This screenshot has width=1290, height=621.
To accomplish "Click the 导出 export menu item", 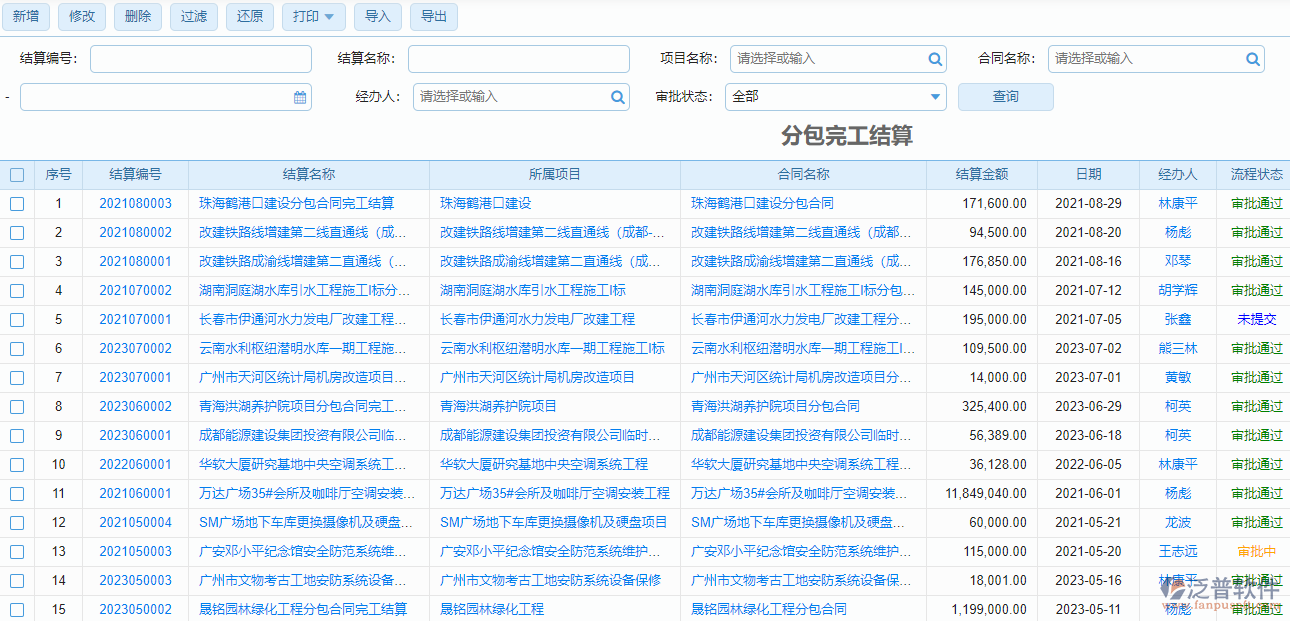I will pyautogui.click(x=433, y=17).
